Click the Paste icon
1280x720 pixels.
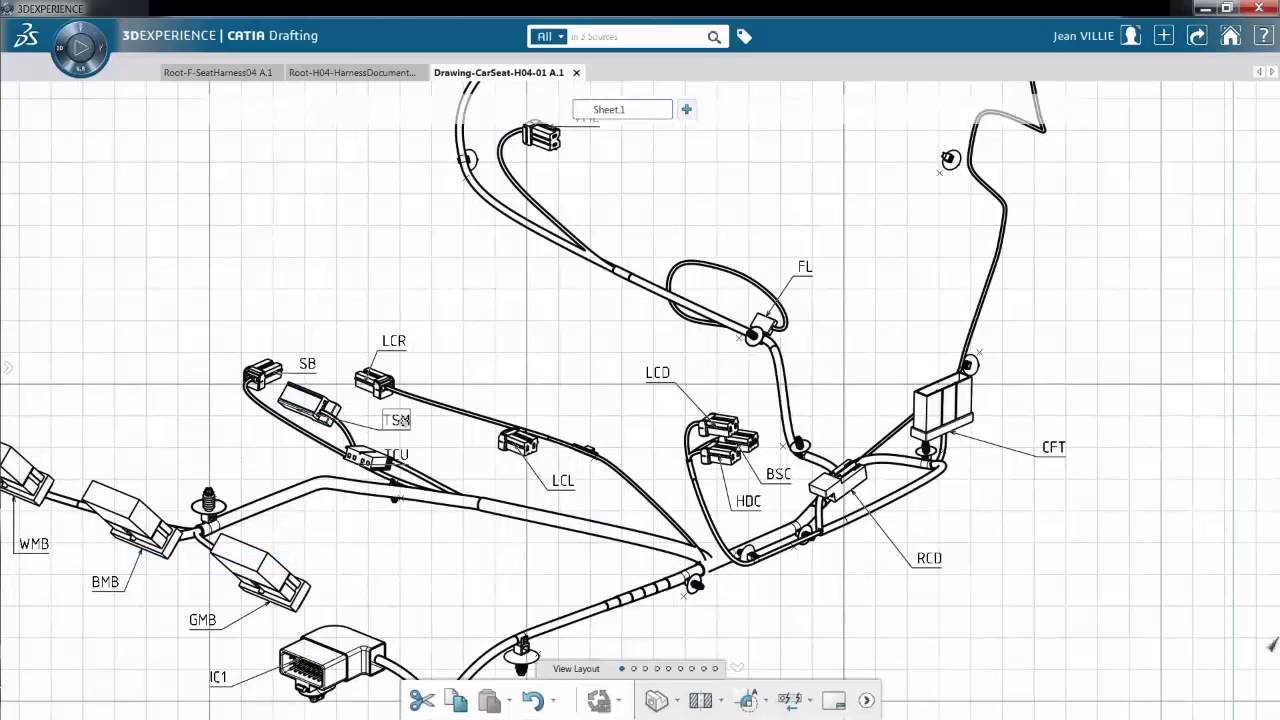(x=489, y=700)
